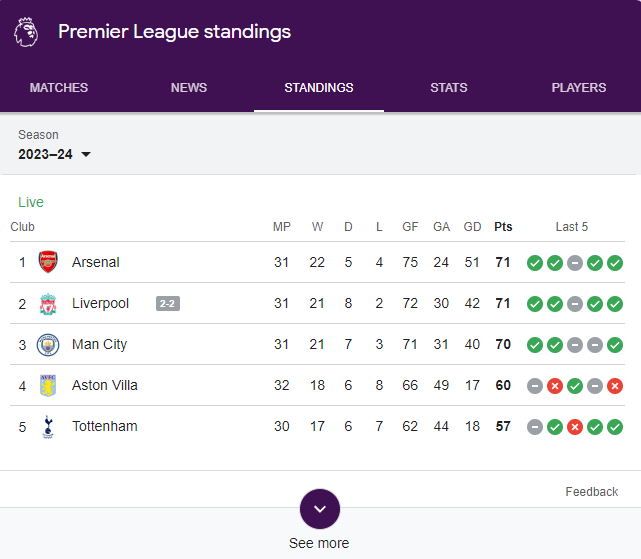
Task: Click the Arsenal club crest
Action: click(48, 262)
